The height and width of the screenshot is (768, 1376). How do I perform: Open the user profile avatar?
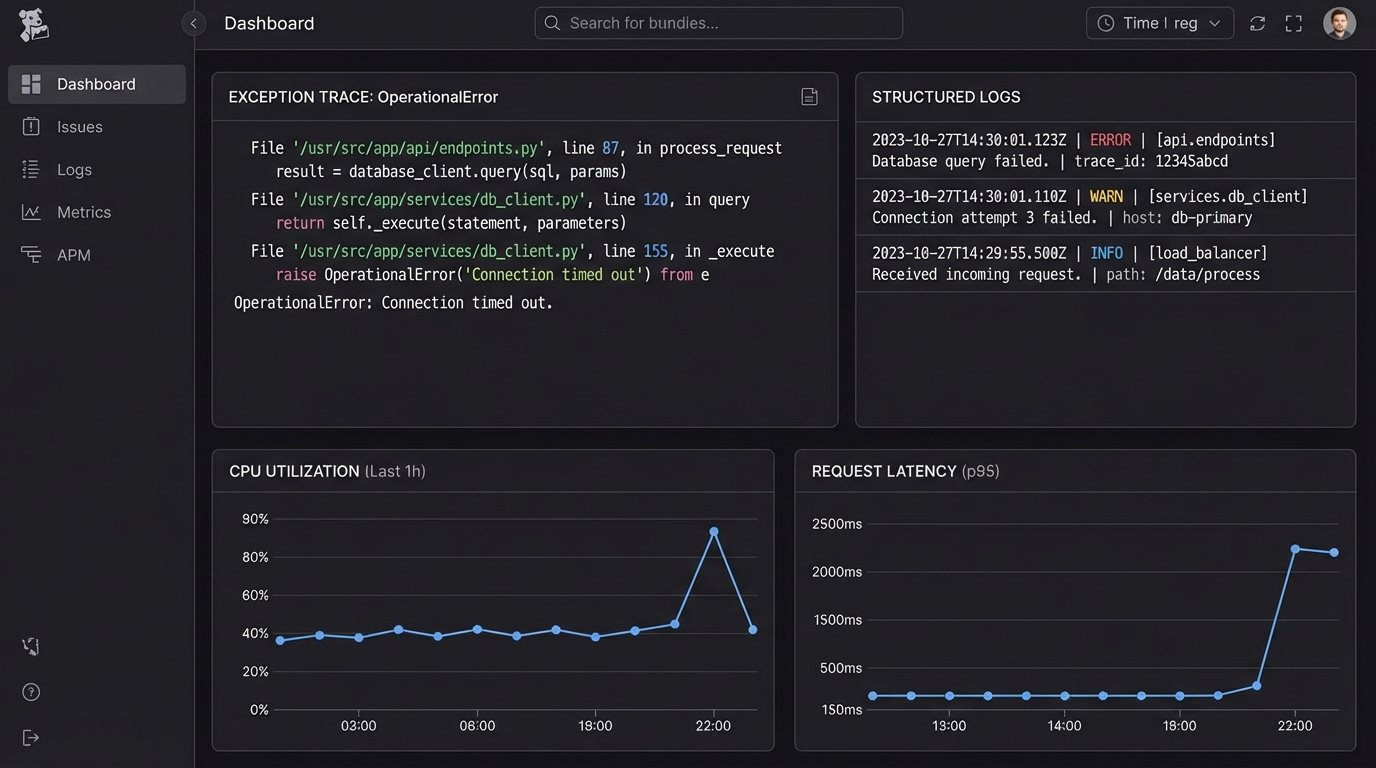(1339, 23)
